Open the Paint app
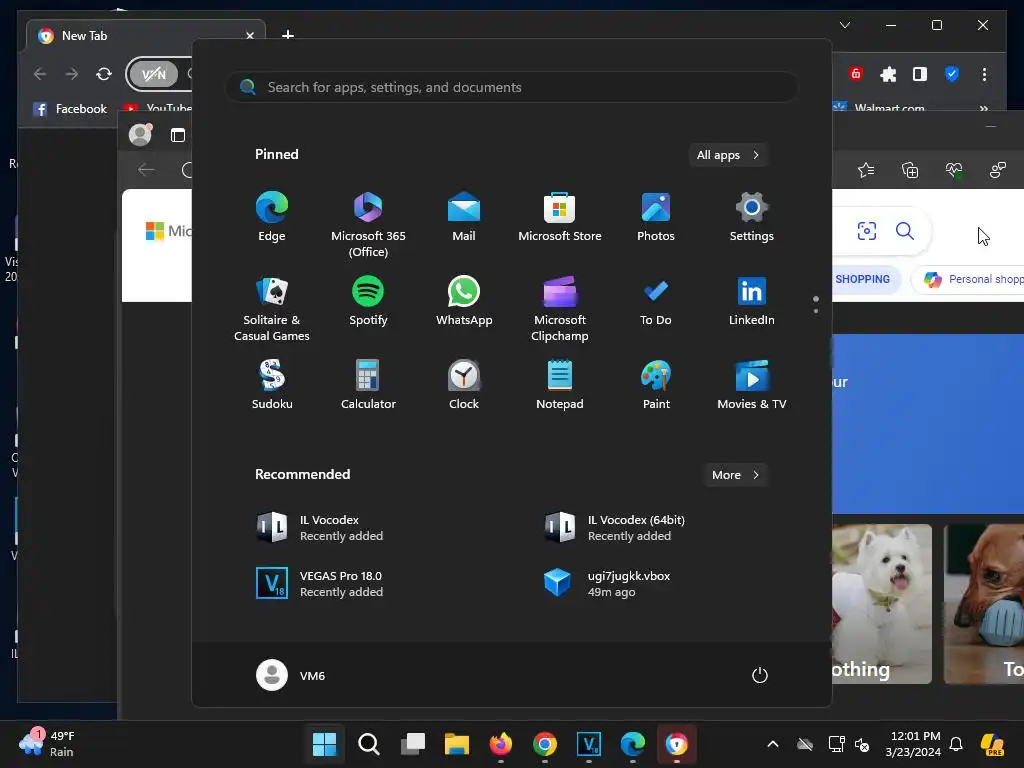 [x=656, y=385]
